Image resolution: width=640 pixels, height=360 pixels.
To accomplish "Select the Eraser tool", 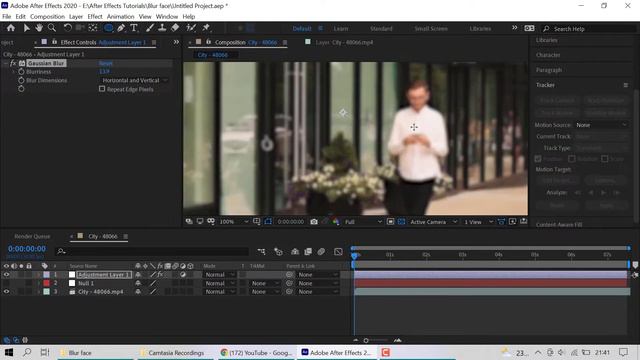I will 175,28.
